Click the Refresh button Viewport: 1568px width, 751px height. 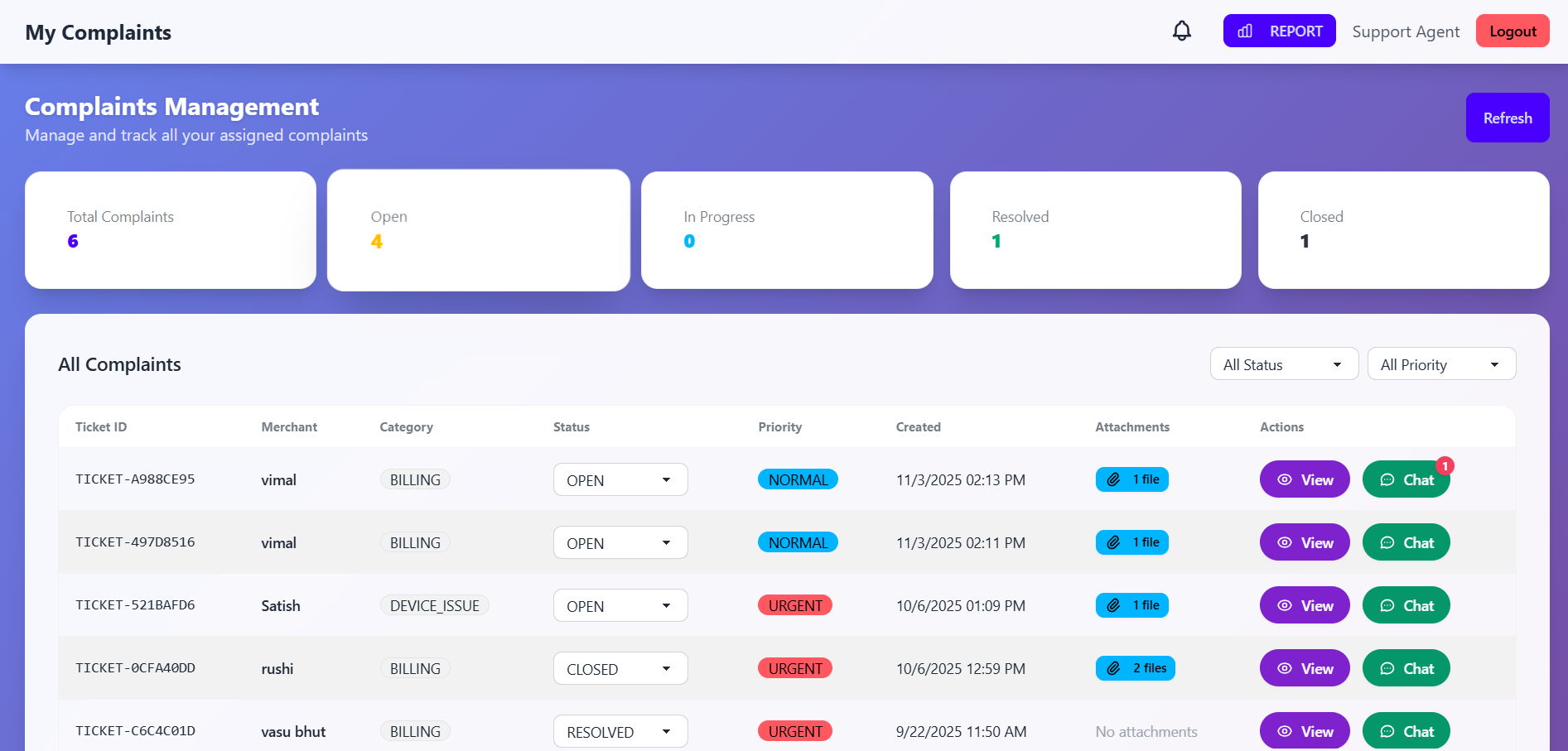click(1507, 118)
